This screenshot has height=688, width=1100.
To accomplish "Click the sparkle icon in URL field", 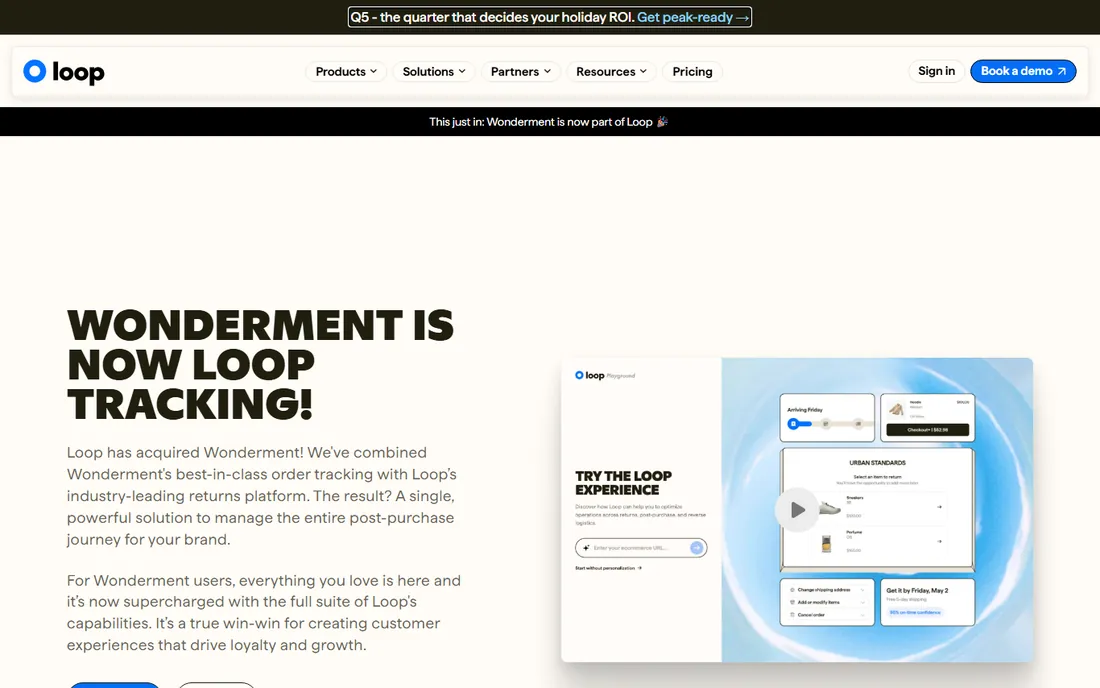I will 586,548.
